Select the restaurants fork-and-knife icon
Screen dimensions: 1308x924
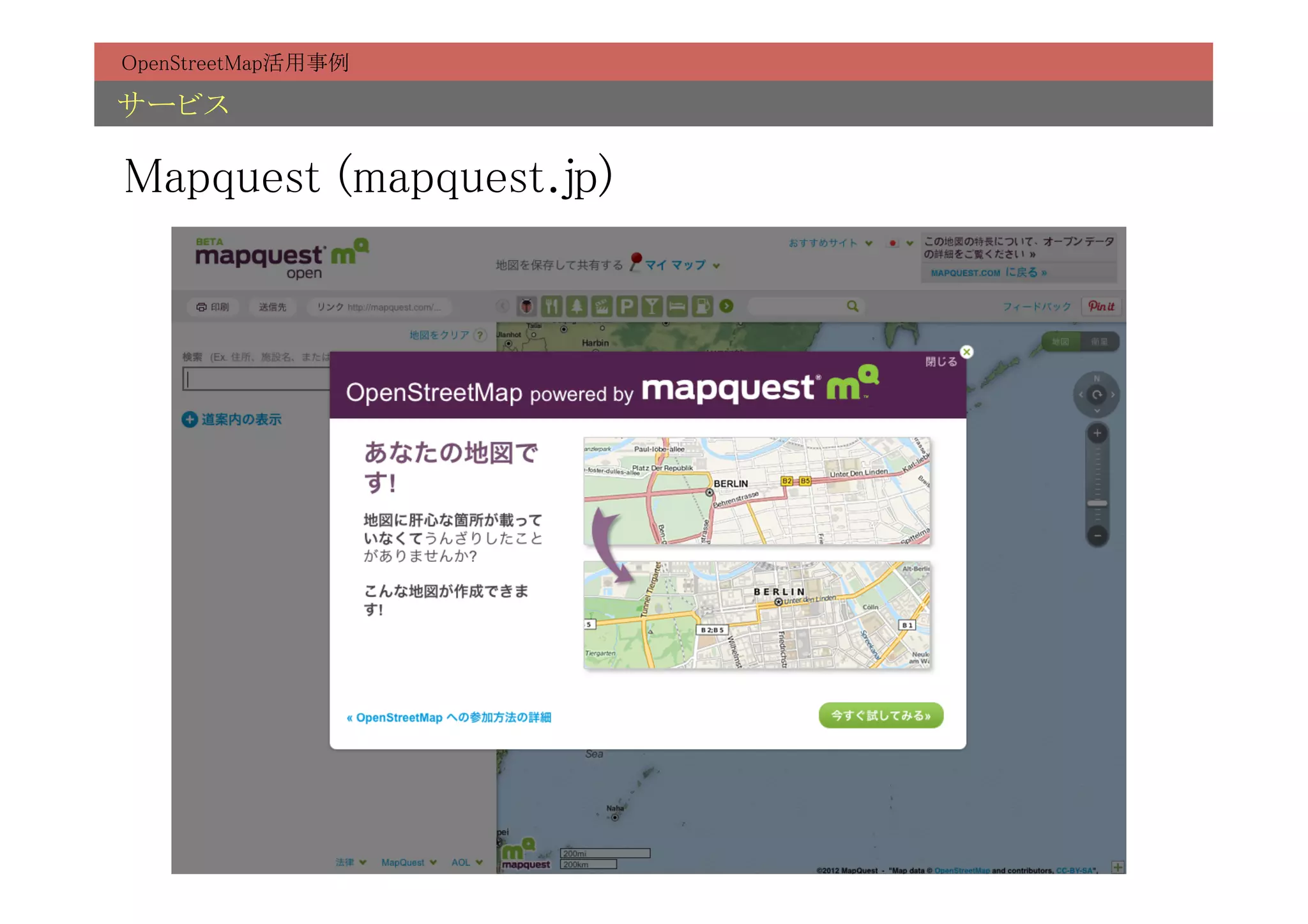click(x=551, y=307)
